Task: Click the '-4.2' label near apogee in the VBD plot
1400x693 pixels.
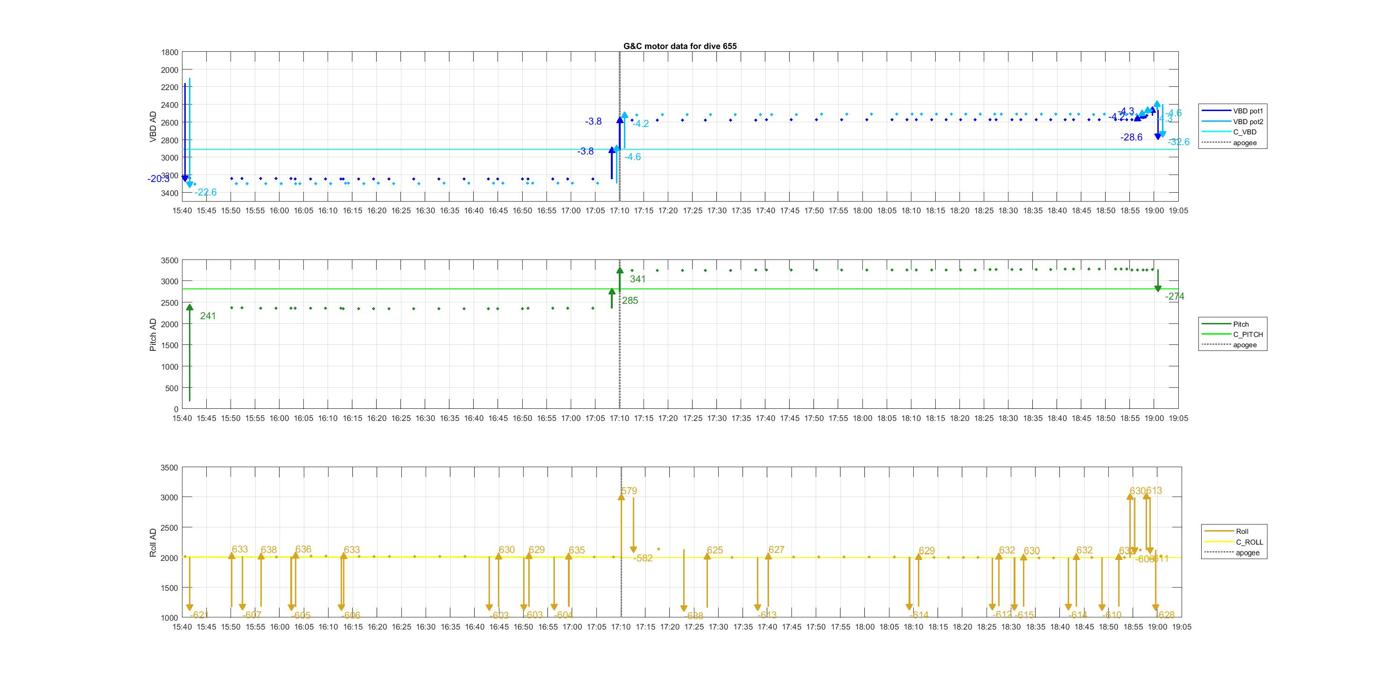Action: pos(640,124)
